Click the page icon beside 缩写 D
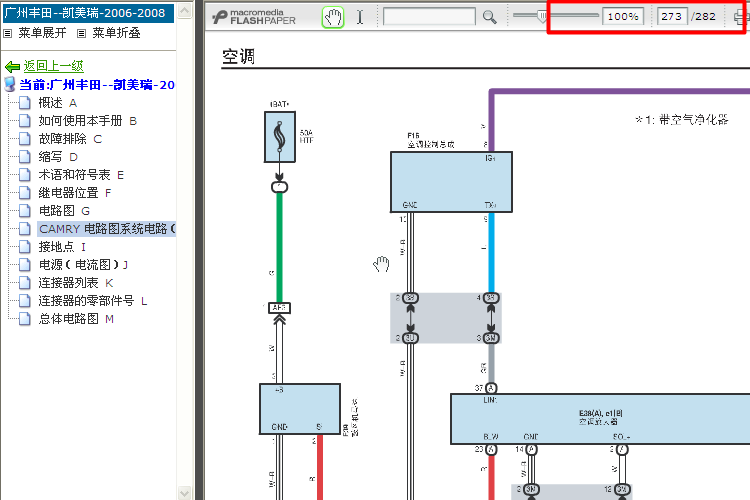The width and height of the screenshot is (750, 500). click(x=25, y=156)
